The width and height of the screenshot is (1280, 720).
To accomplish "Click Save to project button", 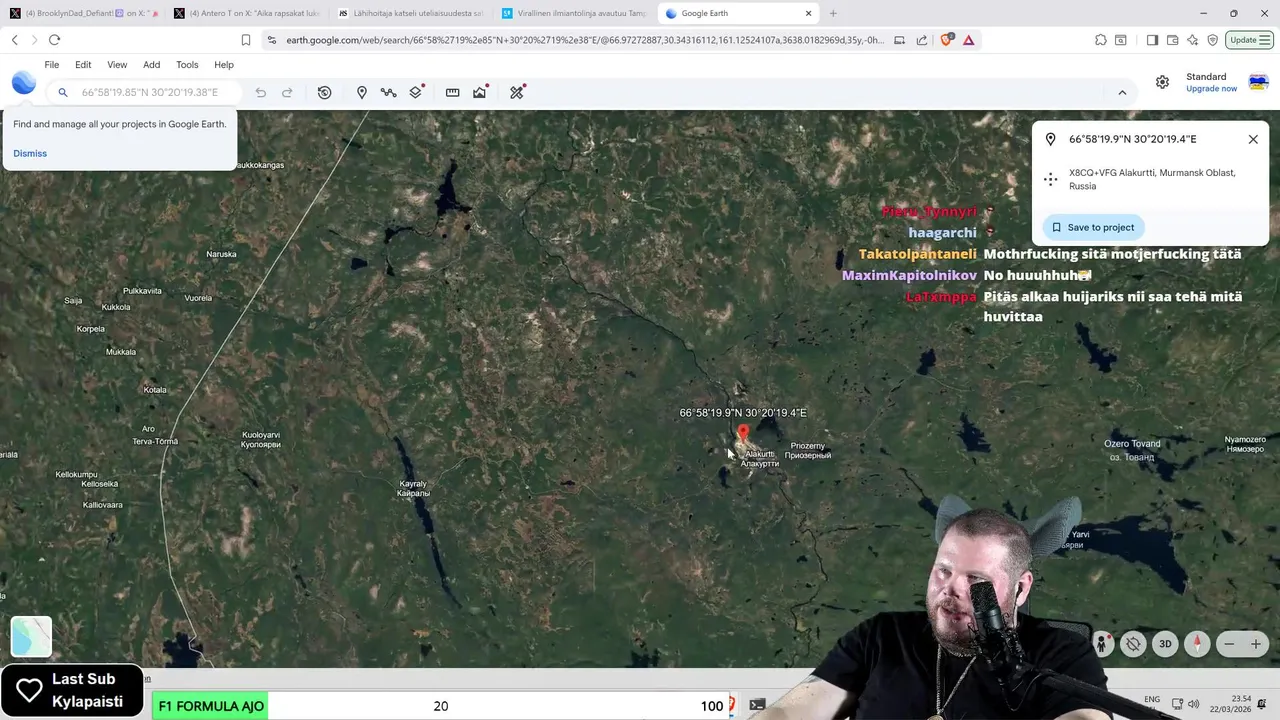I will [x=1093, y=227].
